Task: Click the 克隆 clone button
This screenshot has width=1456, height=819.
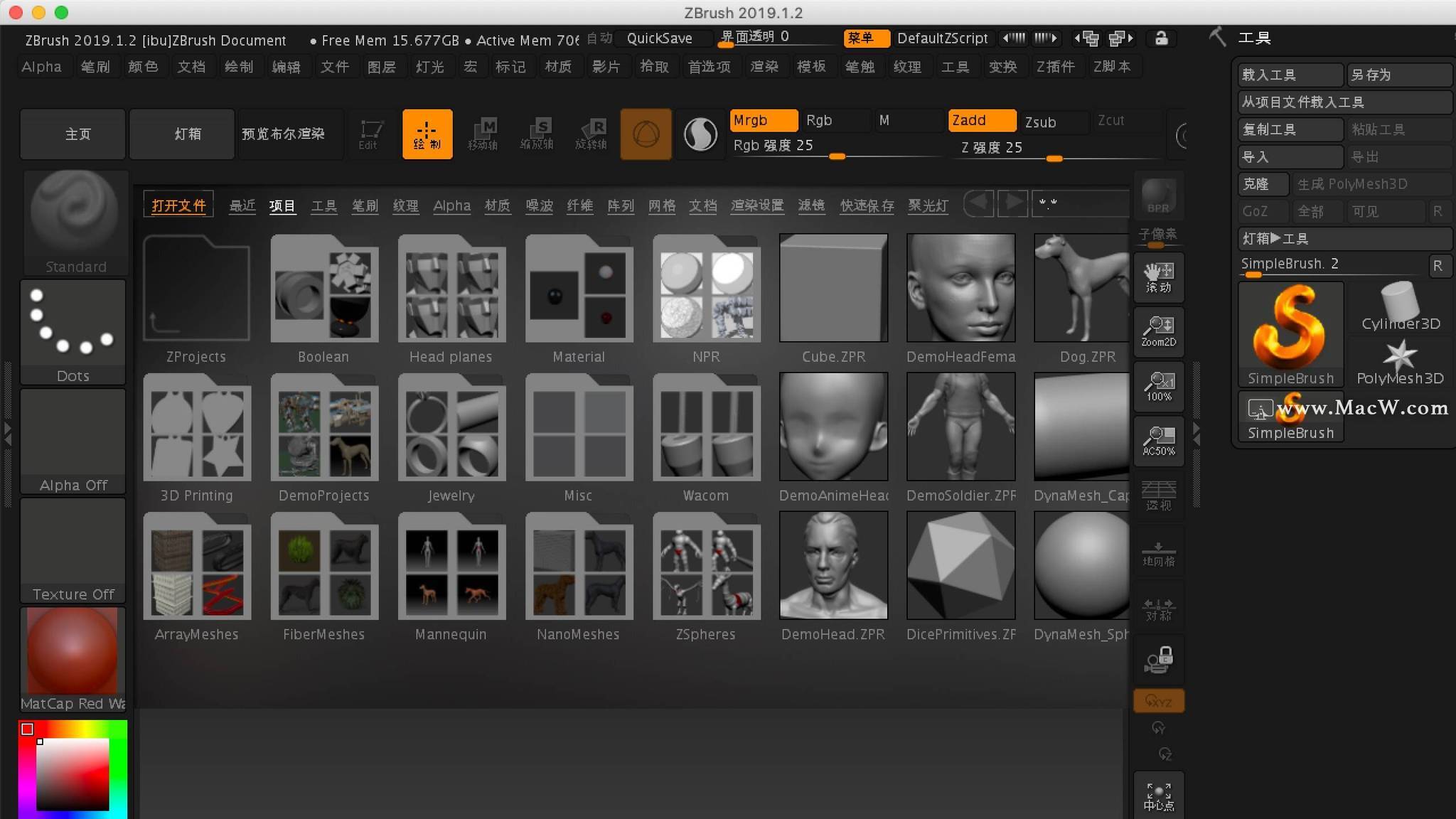Action: 1263,184
